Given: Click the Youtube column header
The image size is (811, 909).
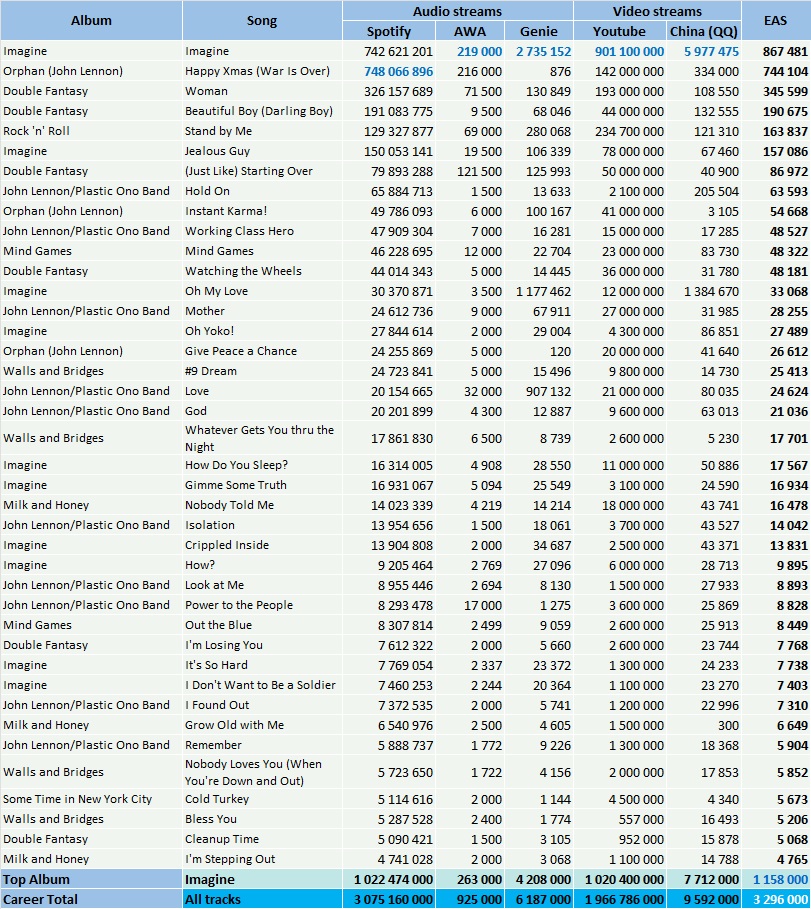Looking at the screenshot, I should point(619,31).
